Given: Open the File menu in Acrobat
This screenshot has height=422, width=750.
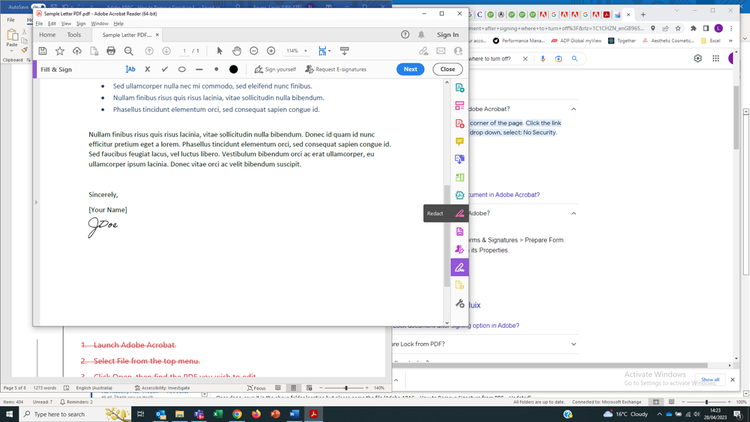Looking at the screenshot, I should 39,23.
